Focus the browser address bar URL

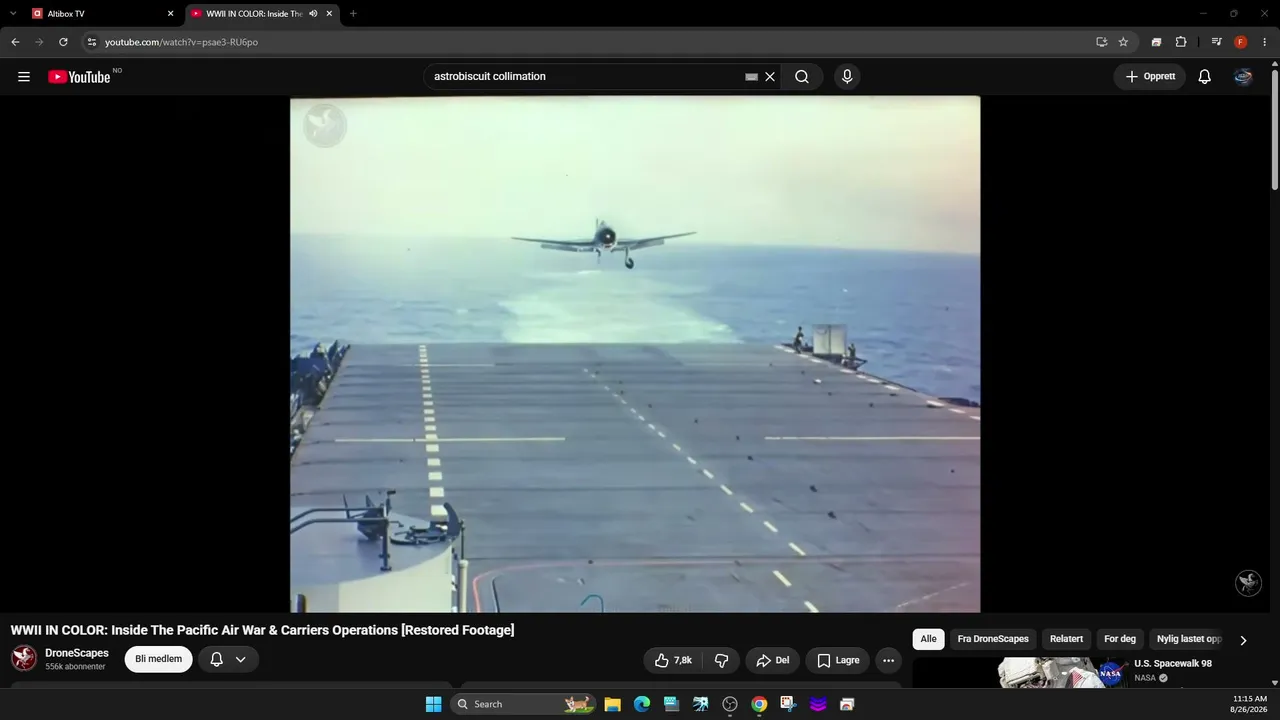(182, 42)
